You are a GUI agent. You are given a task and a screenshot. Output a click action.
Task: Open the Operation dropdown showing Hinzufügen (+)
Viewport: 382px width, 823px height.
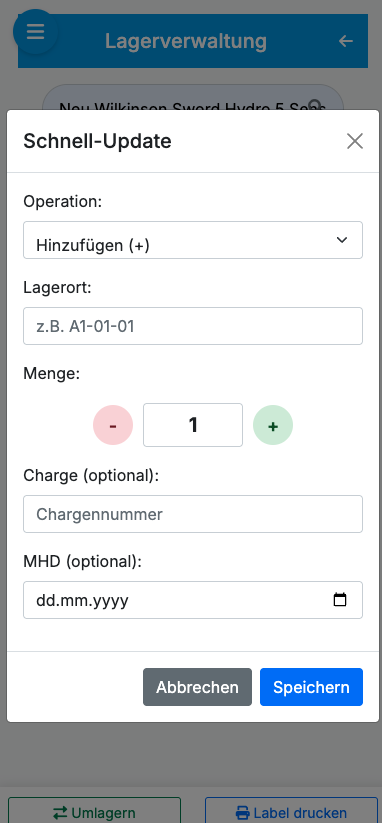[193, 240]
